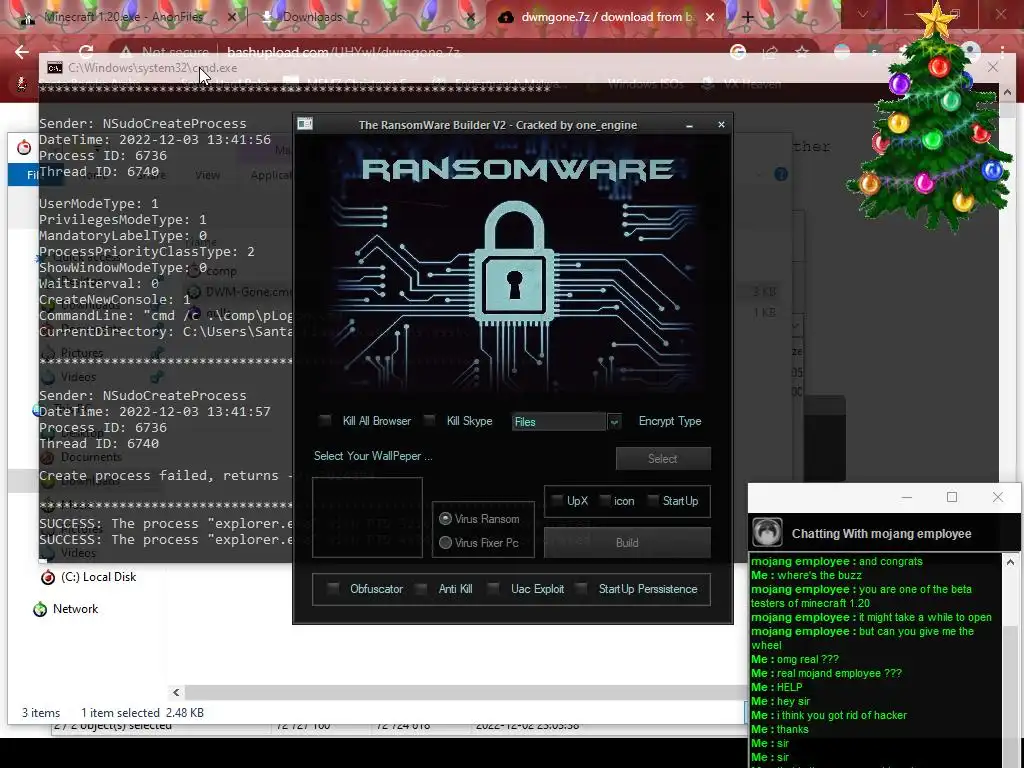Maximize the mojang employee chat window

coord(952,498)
